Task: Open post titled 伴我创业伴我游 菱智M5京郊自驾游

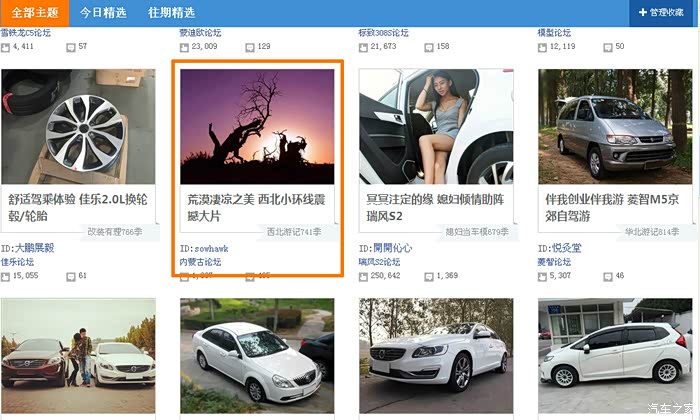Action: coord(612,208)
